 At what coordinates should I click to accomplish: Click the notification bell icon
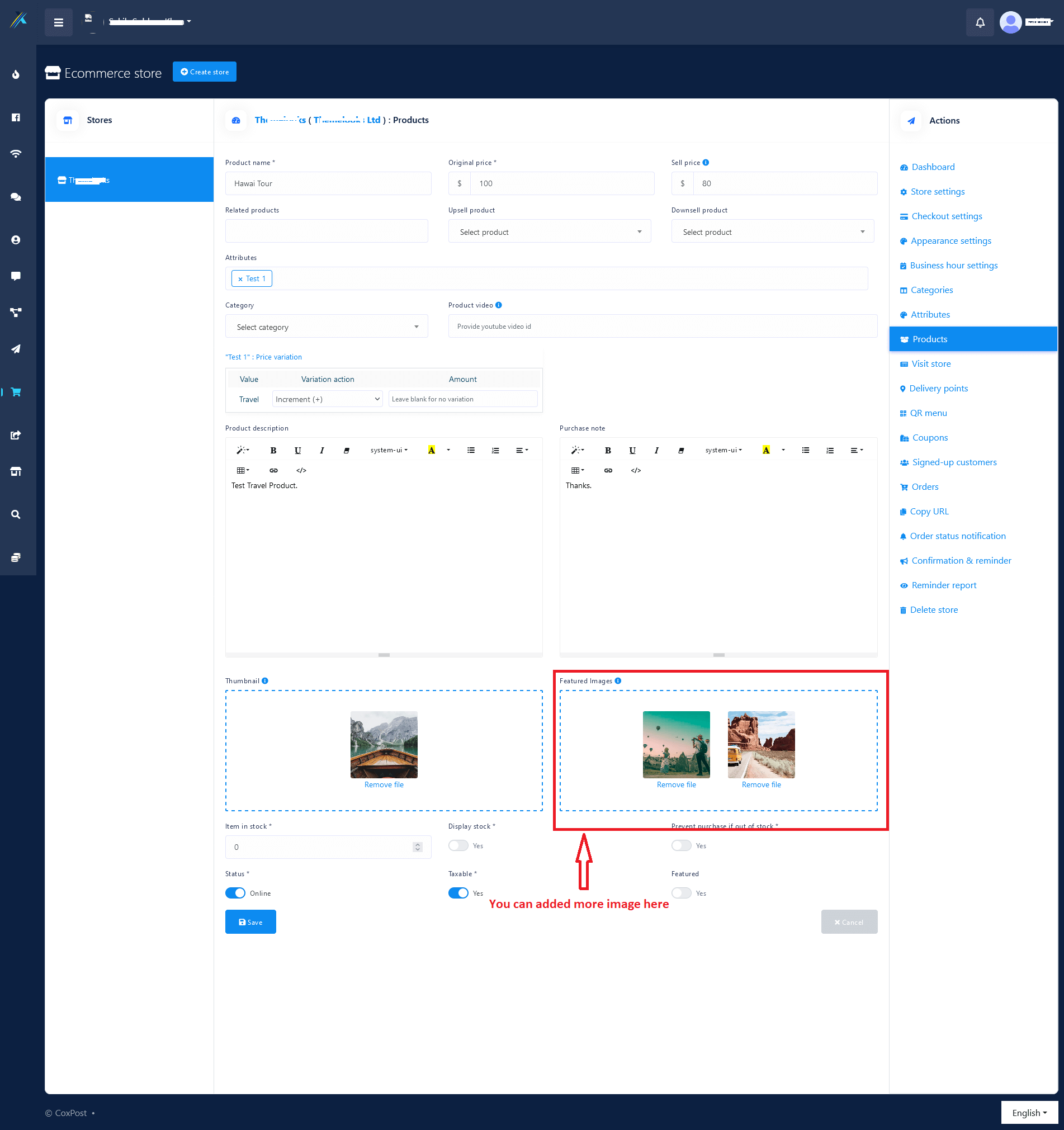980,23
